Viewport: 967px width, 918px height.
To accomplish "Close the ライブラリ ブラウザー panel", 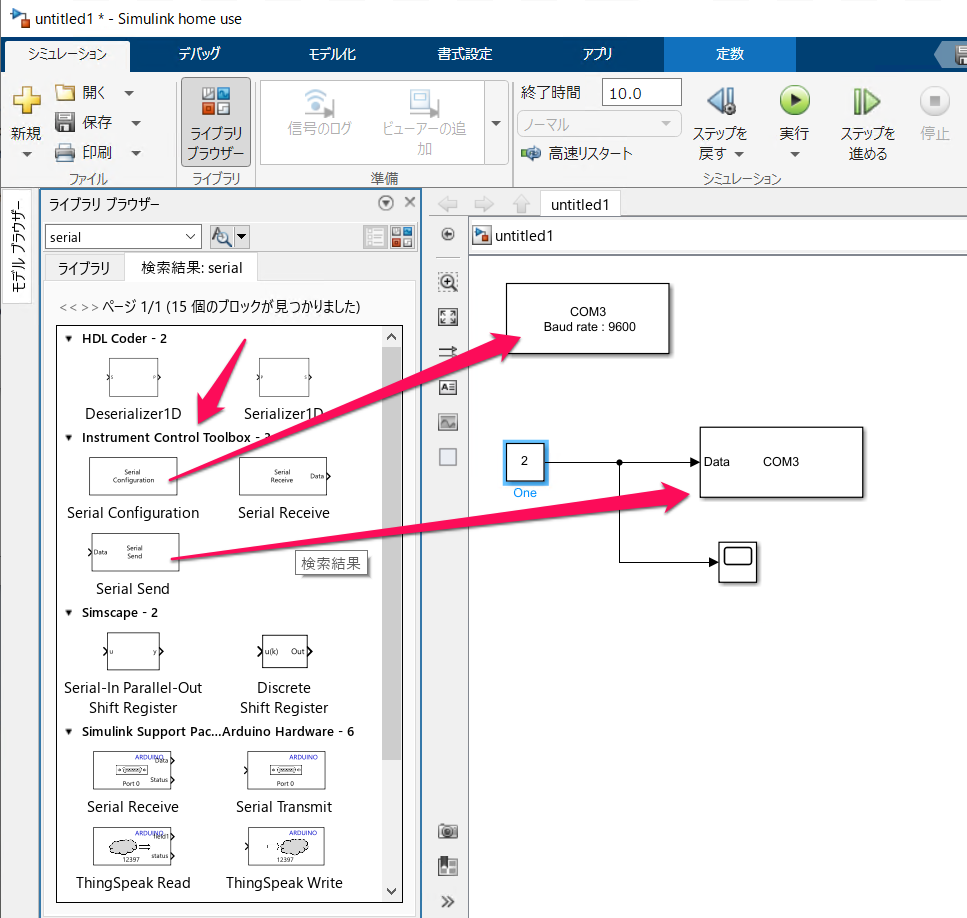I will pos(409,202).
